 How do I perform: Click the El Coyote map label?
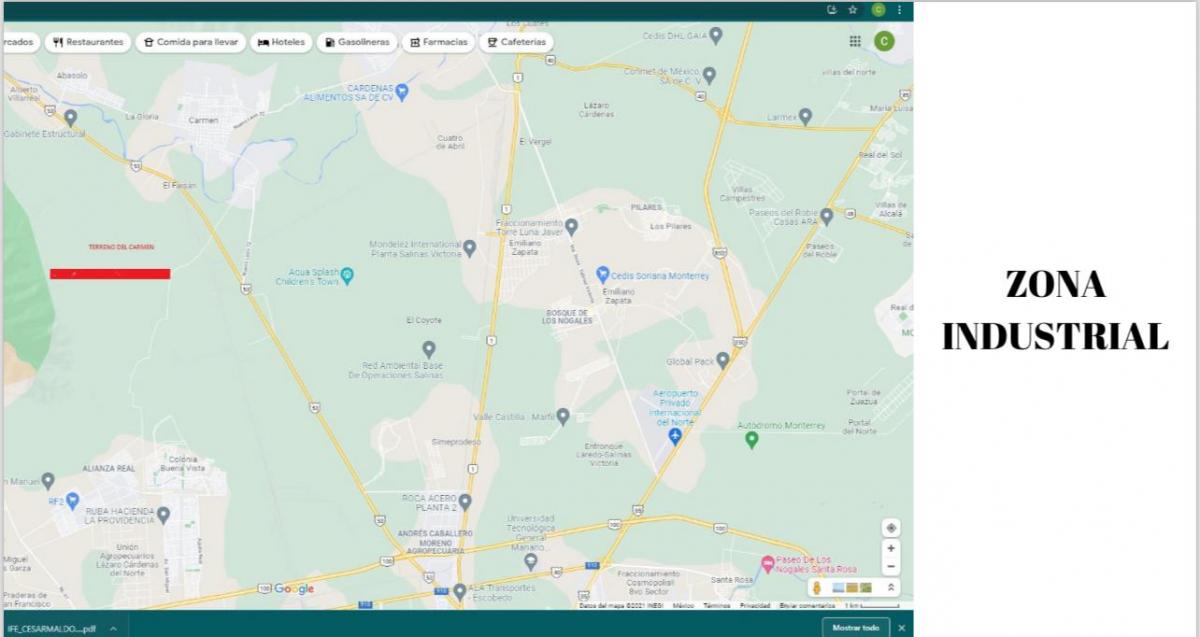(423, 320)
